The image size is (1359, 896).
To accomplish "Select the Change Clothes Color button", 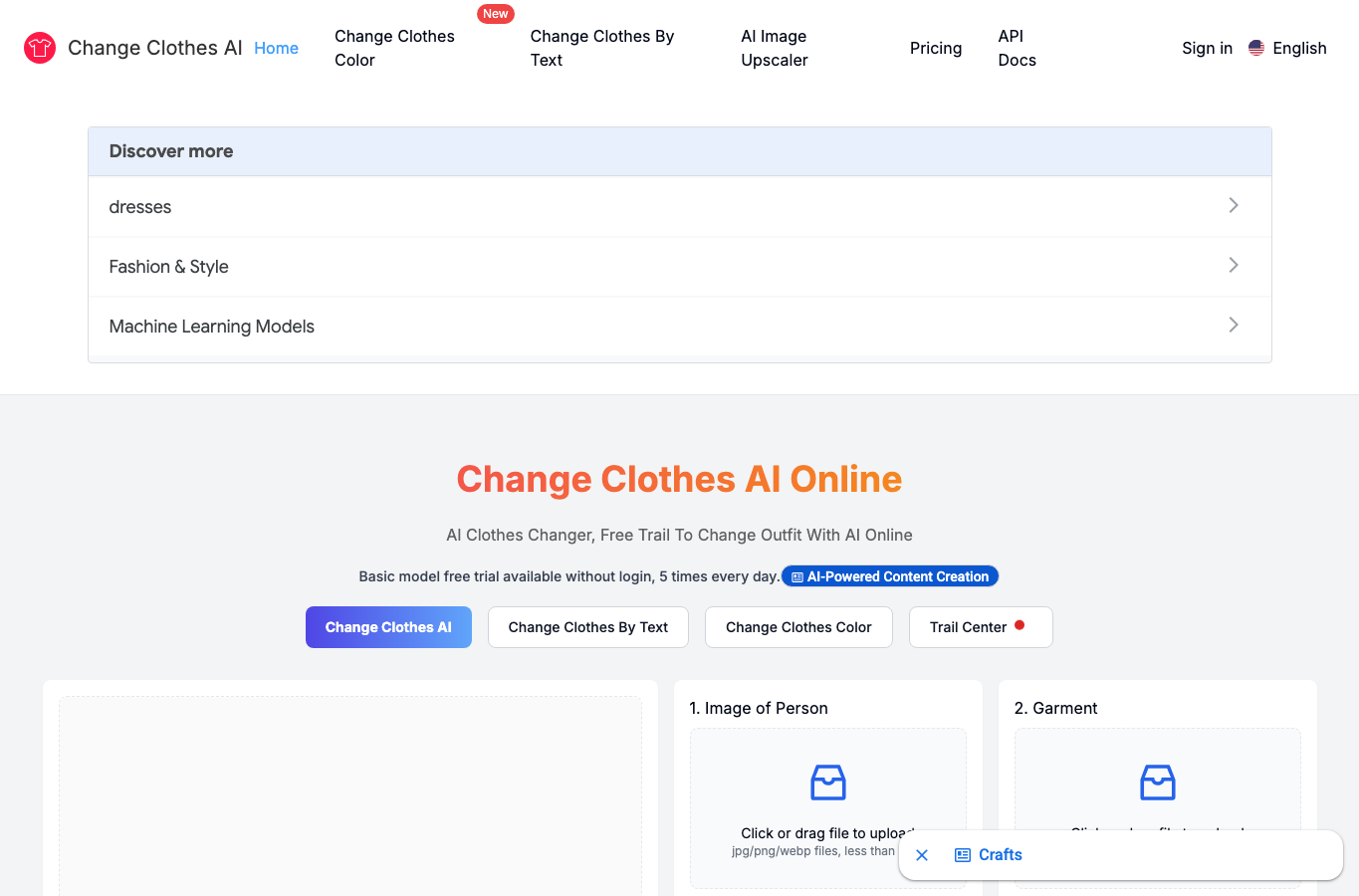I will [798, 627].
